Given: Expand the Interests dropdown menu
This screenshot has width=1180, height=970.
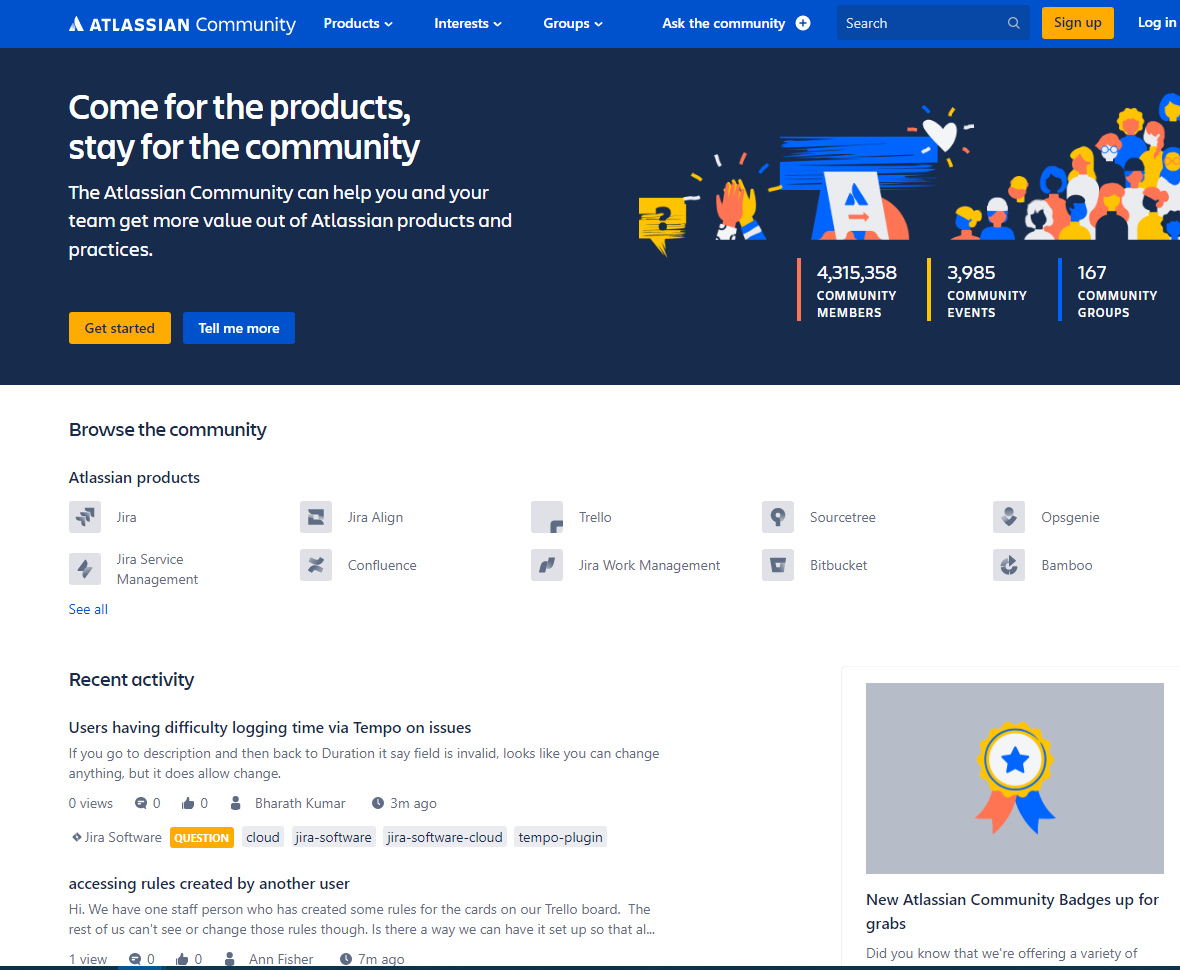Looking at the screenshot, I should coord(467,23).
